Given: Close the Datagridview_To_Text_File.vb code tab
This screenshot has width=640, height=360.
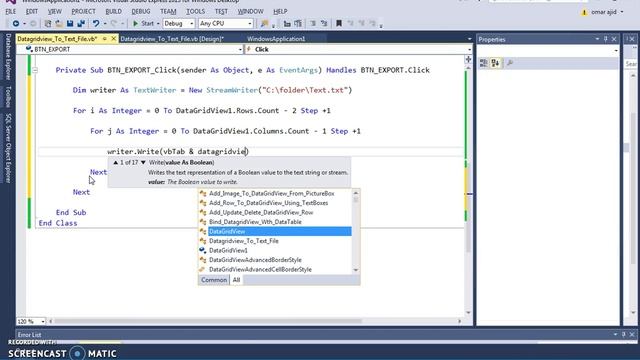Looking at the screenshot, I should click(x=113, y=39).
